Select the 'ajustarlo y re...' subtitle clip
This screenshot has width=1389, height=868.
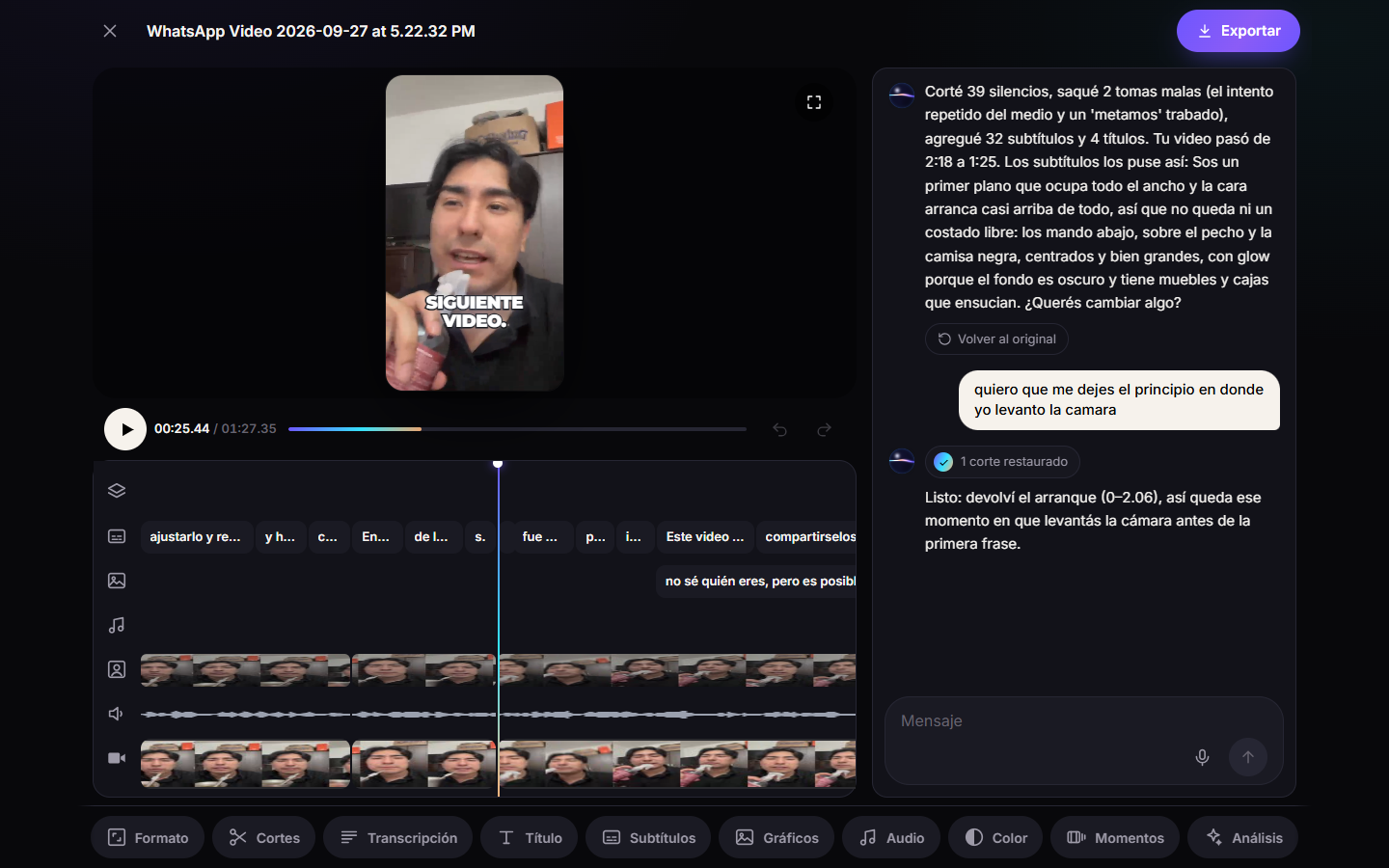(197, 536)
